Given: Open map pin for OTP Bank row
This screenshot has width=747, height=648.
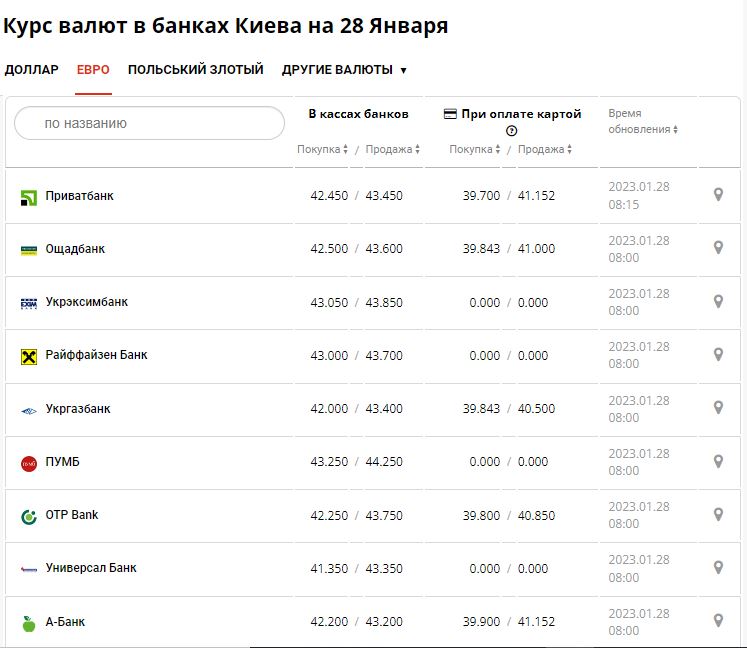Looking at the screenshot, I should (x=718, y=514).
